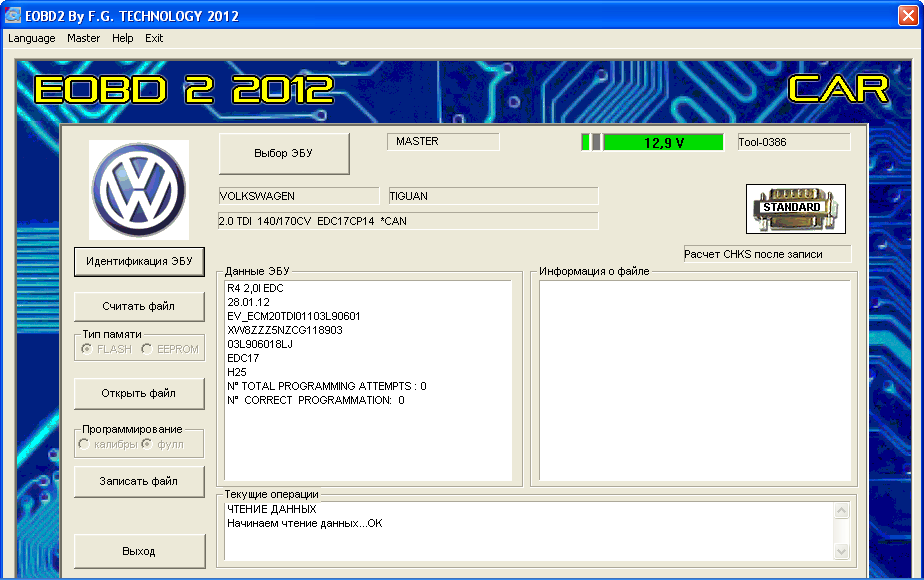Select the FLASH memory type radio button
Viewport: 924px width, 580px height.
click(x=87, y=349)
